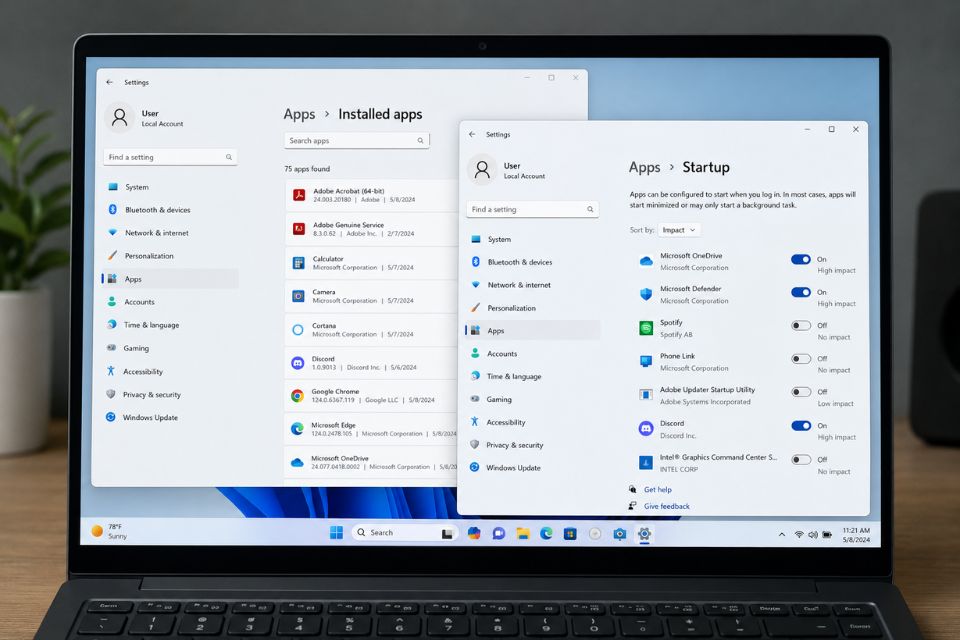Click the Microsoft Edge icon in Installed apps
The width and height of the screenshot is (960, 640).
click(297, 429)
